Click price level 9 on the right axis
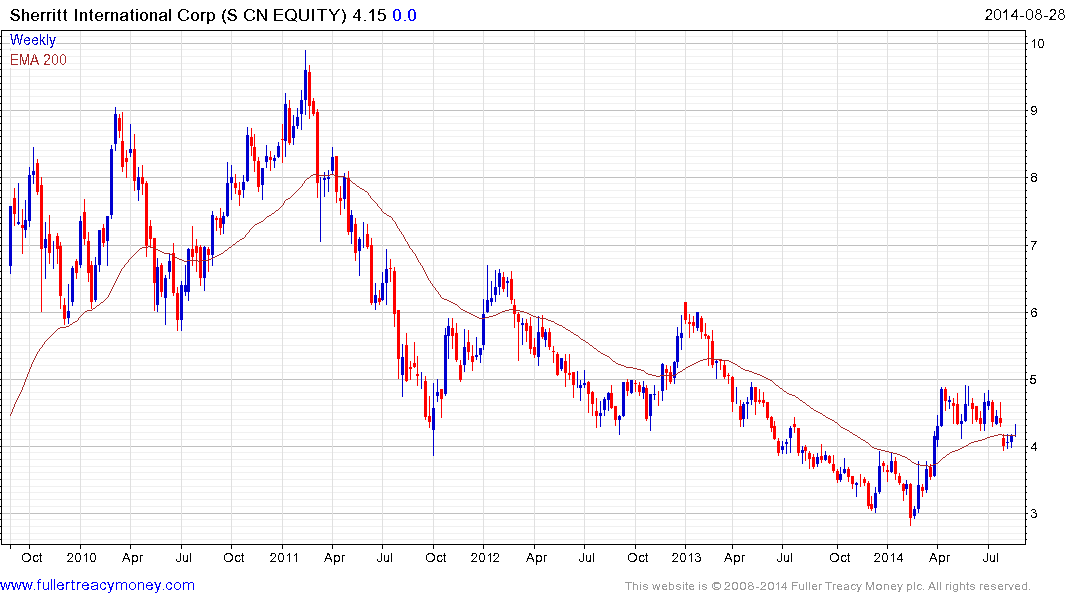 click(1035, 110)
